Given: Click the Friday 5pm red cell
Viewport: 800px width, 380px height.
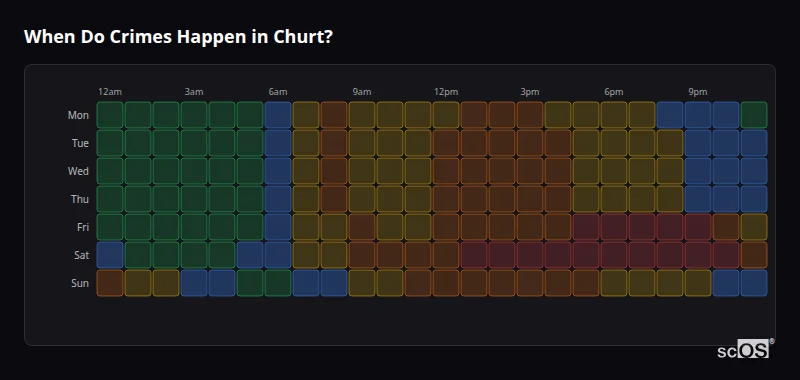Looking at the screenshot, I should (586, 227).
